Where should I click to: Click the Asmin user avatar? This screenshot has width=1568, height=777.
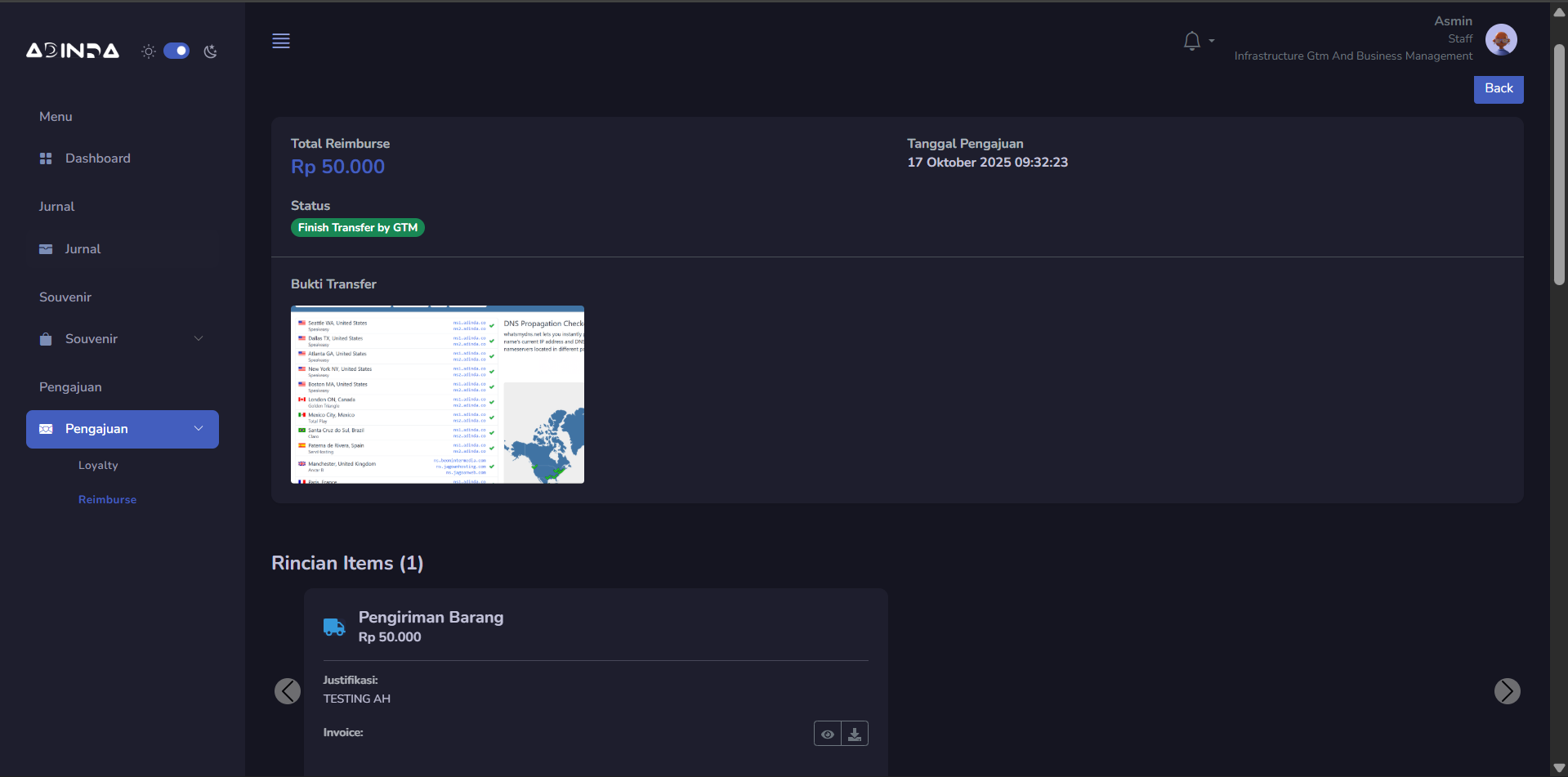(x=1500, y=39)
